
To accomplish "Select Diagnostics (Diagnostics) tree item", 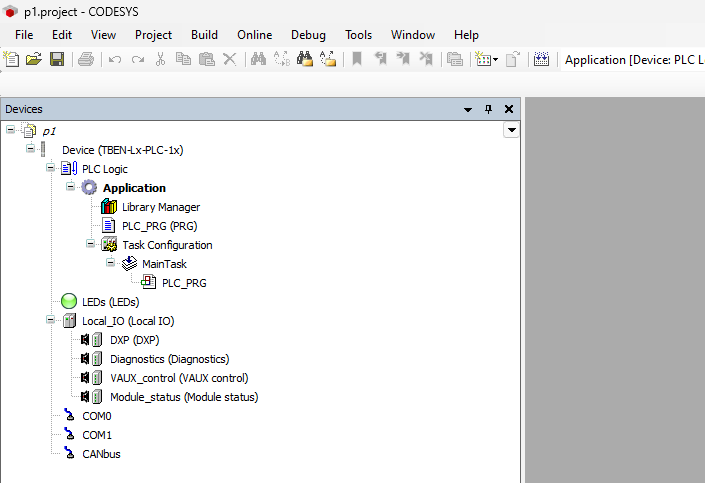I will point(170,359).
